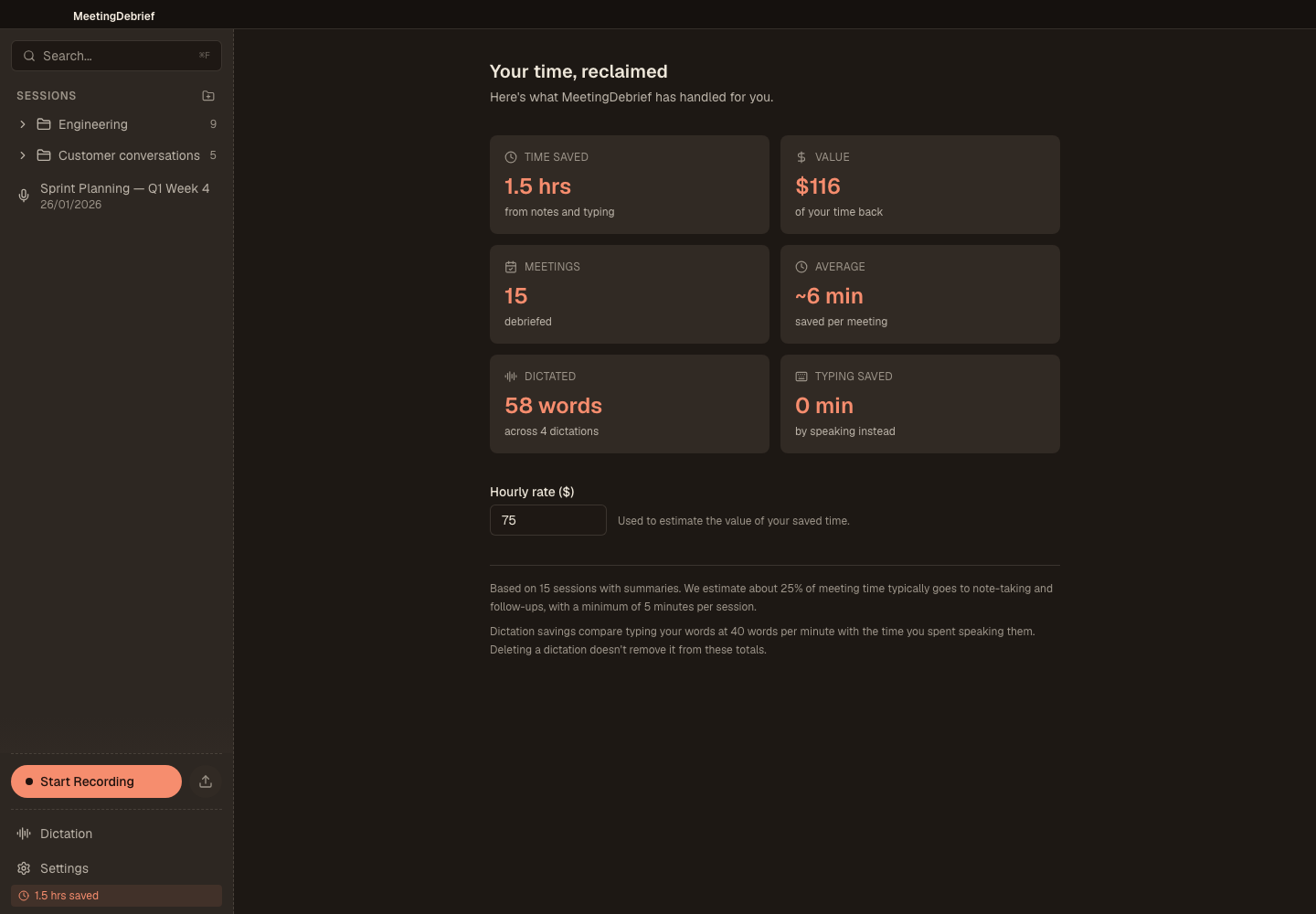The width and height of the screenshot is (1316, 914).
Task: Click the SESSIONS section label
Action: (47, 96)
